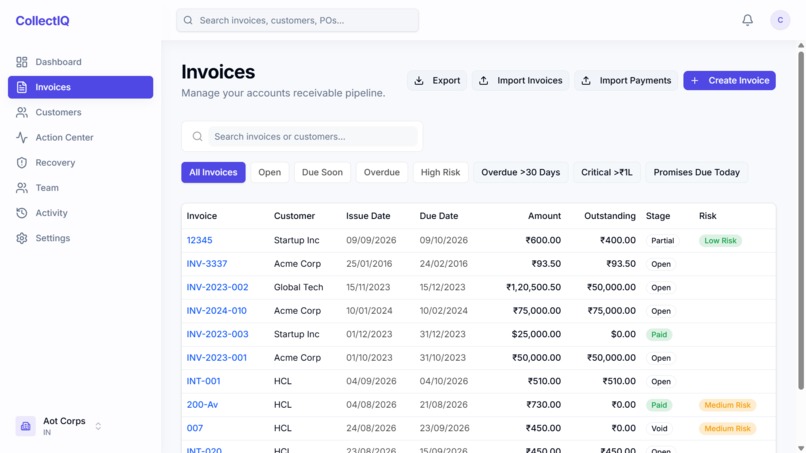Image resolution: width=806 pixels, height=453 pixels.
Task: Click the Activity history clock icon
Action: [22, 213]
